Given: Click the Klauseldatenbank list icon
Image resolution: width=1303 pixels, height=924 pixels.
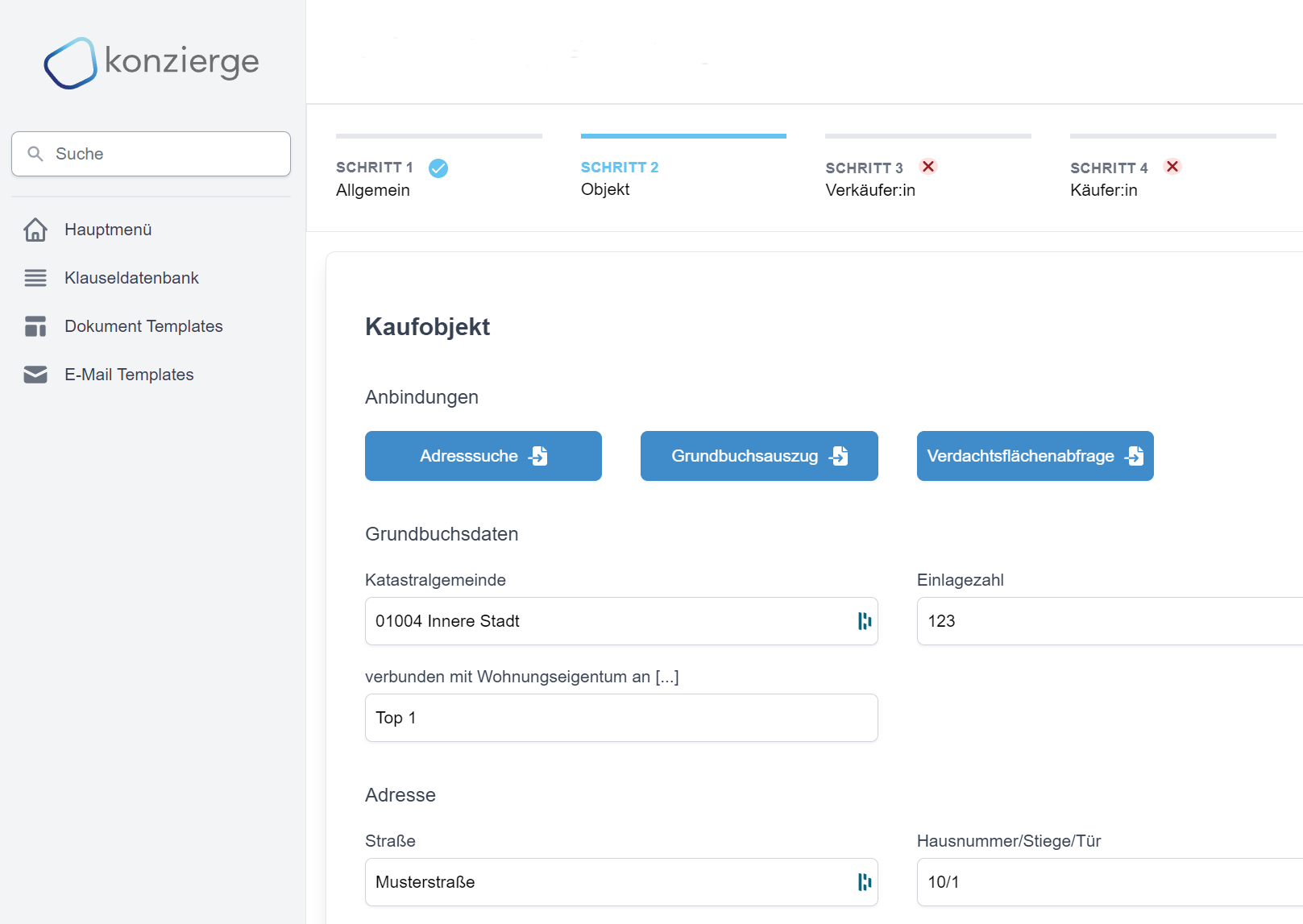Looking at the screenshot, I should (x=35, y=278).
